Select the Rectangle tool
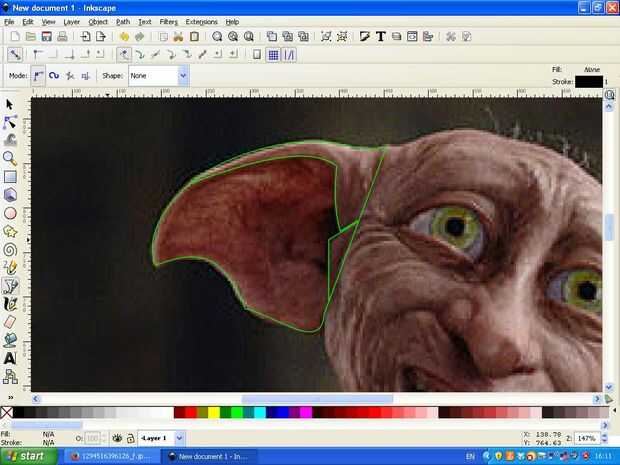620x465 pixels. pyautogui.click(x=10, y=176)
